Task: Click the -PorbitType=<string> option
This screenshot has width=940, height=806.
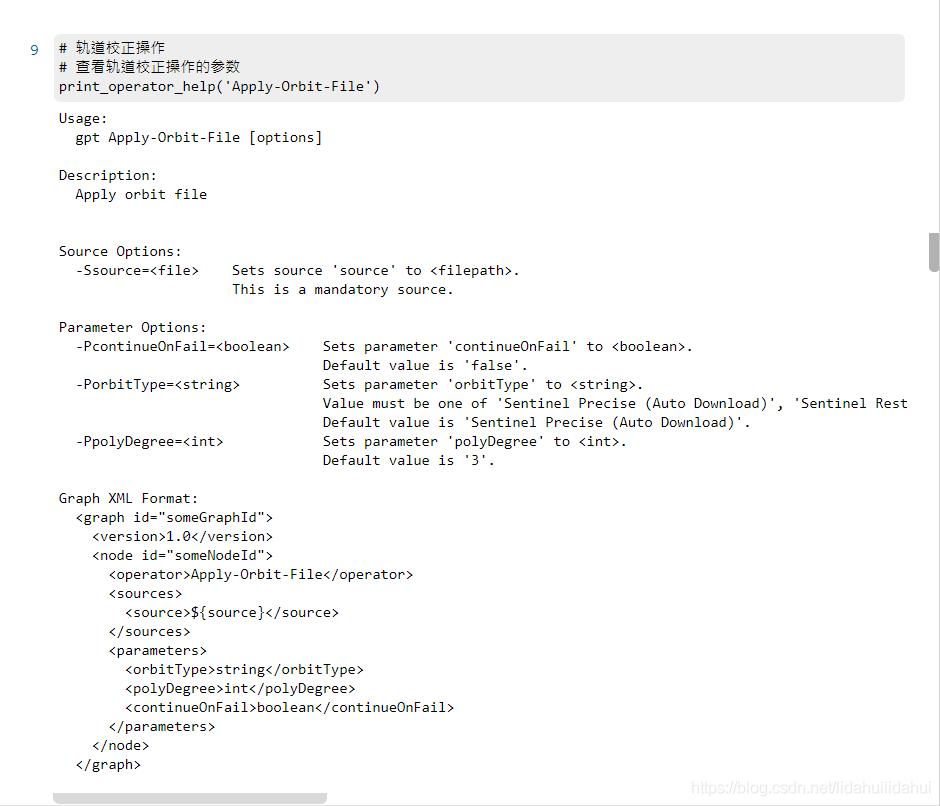Action: pos(158,384)
